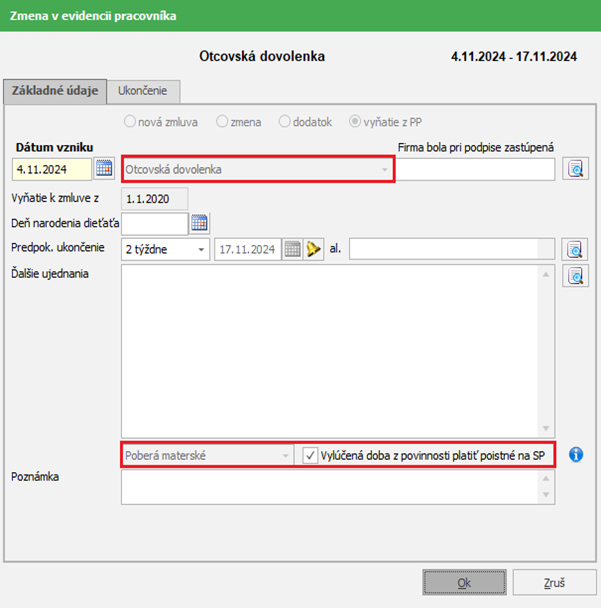This screenshot has height=608, width=601.
Task: Open calendar beside 17.11.2024 end date
Action: pos(292,249)
